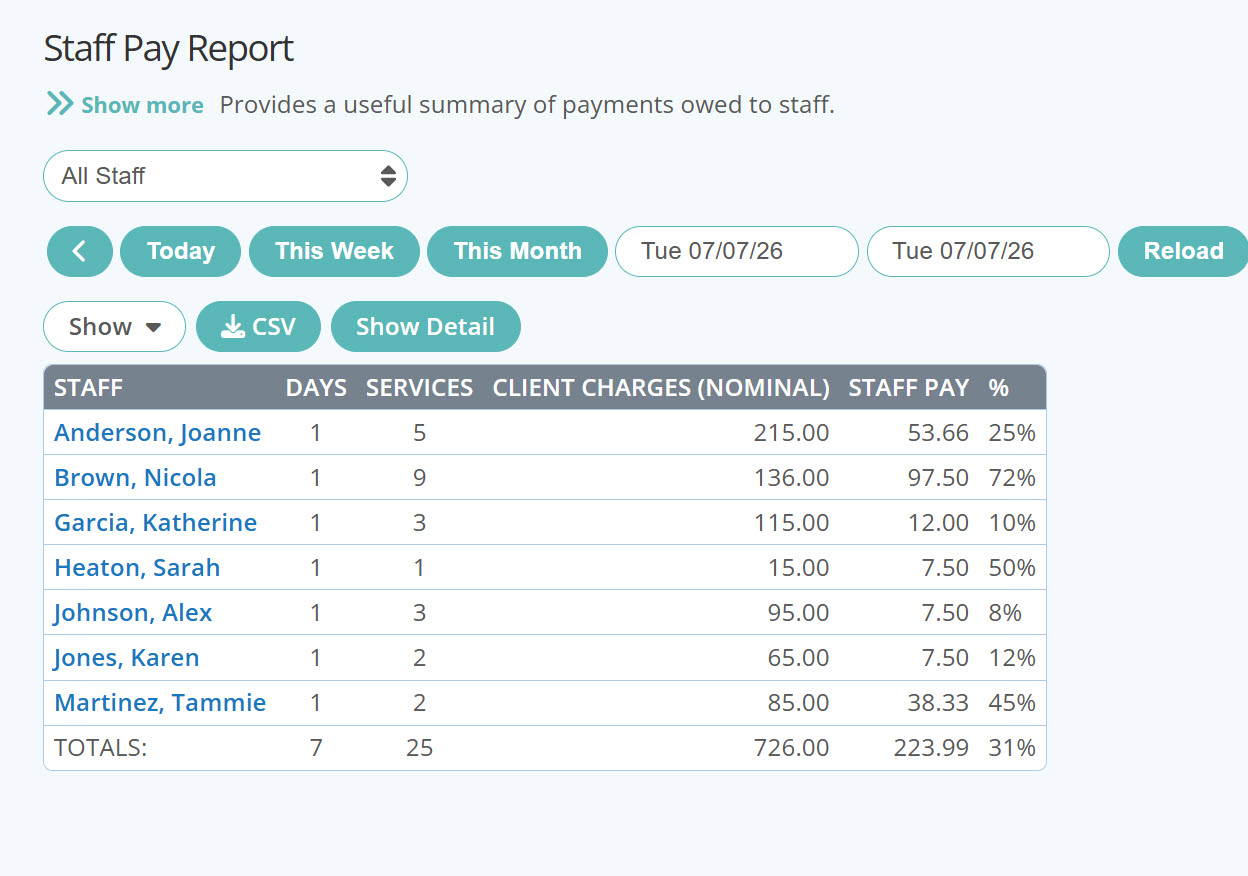The image size is (1248, 876).
Task: Click Anderson's percentage 25%
Action: tap(1012, 433)
